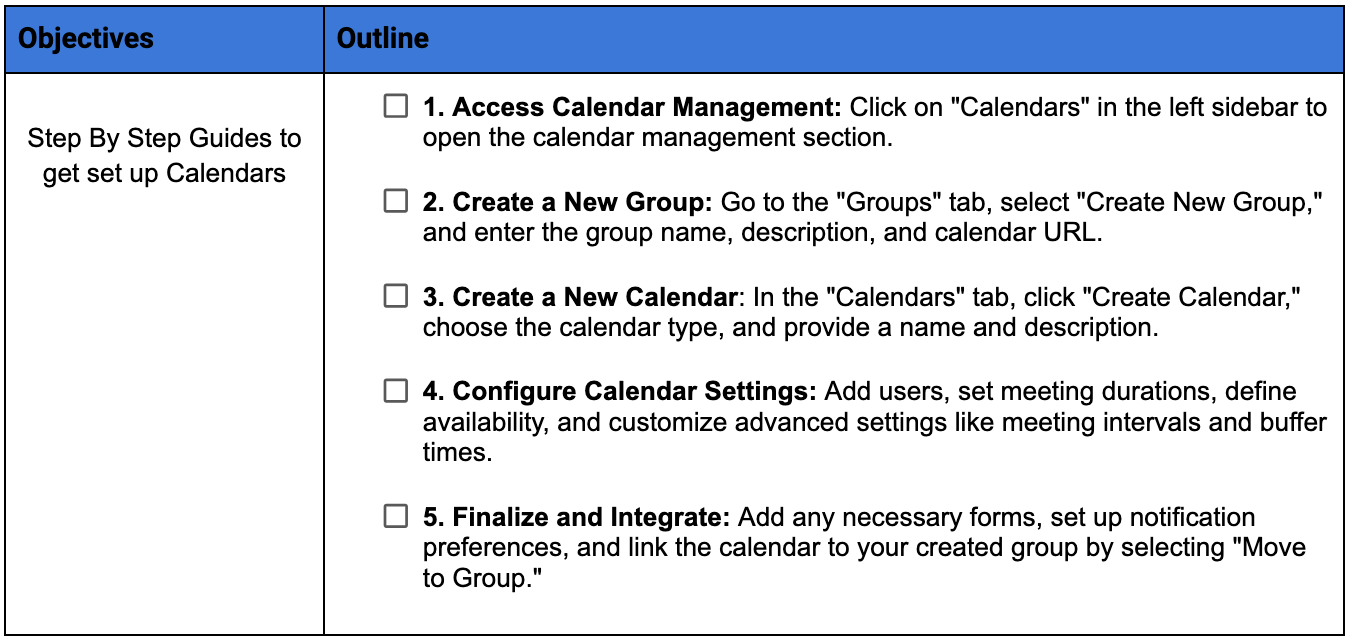Mark Create a New Calendar as done

tap(396, 297)
